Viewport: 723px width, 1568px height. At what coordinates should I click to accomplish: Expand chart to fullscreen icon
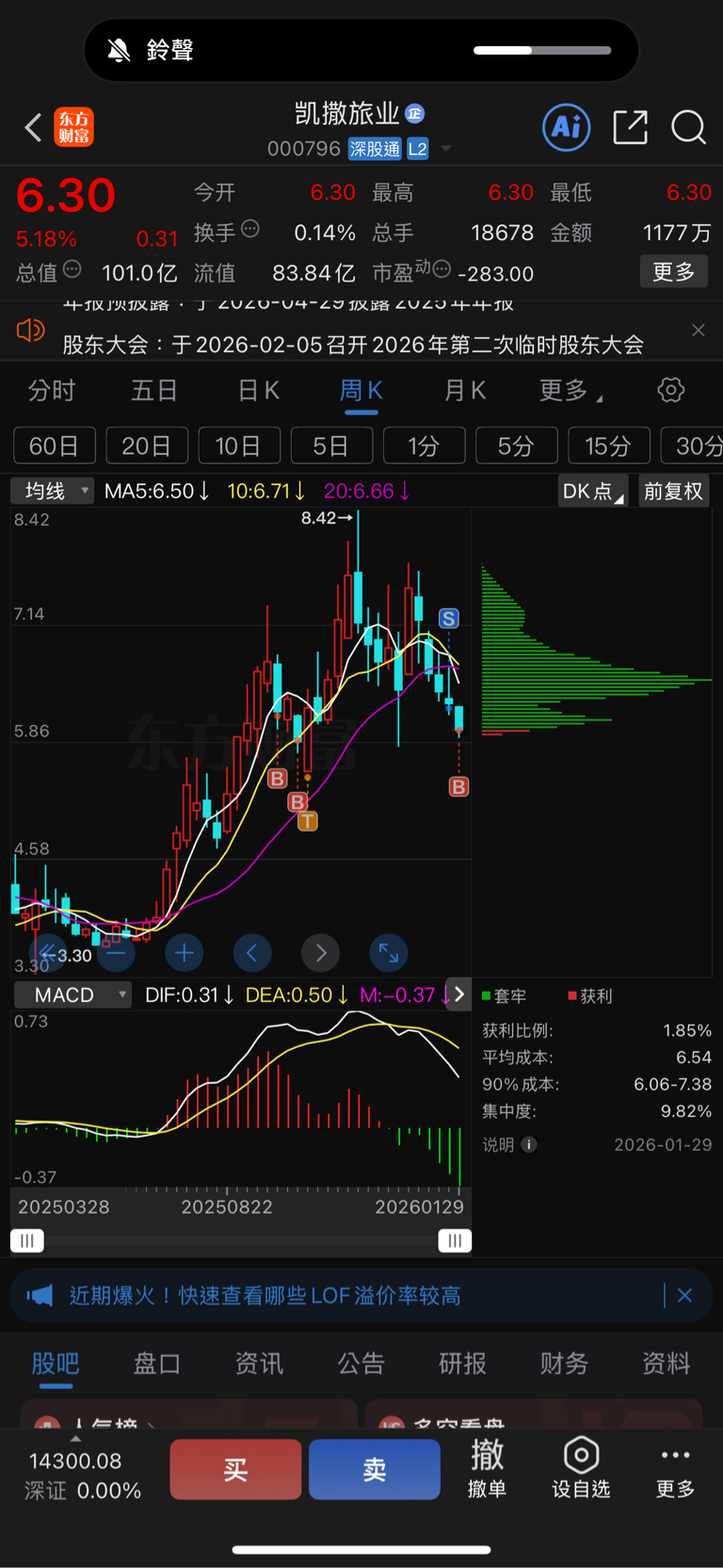click(x=388, y=953)
